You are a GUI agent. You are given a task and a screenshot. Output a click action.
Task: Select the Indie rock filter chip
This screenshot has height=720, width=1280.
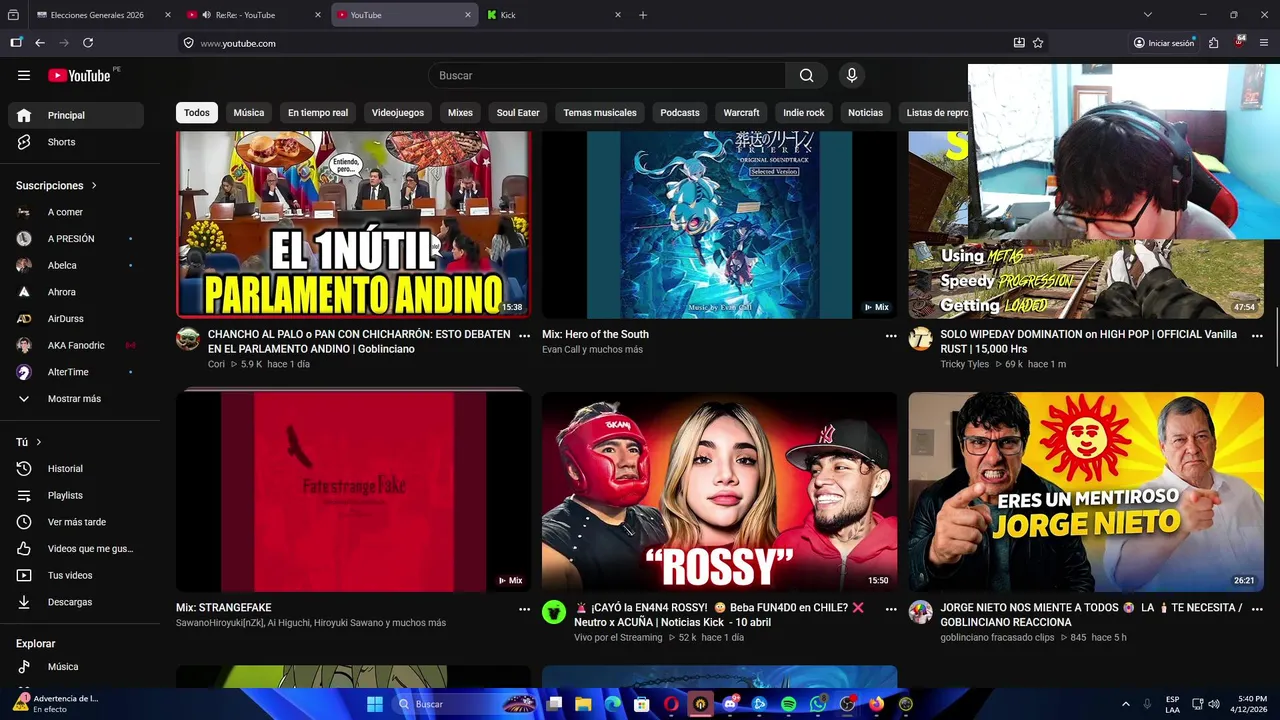pos(804,113)
